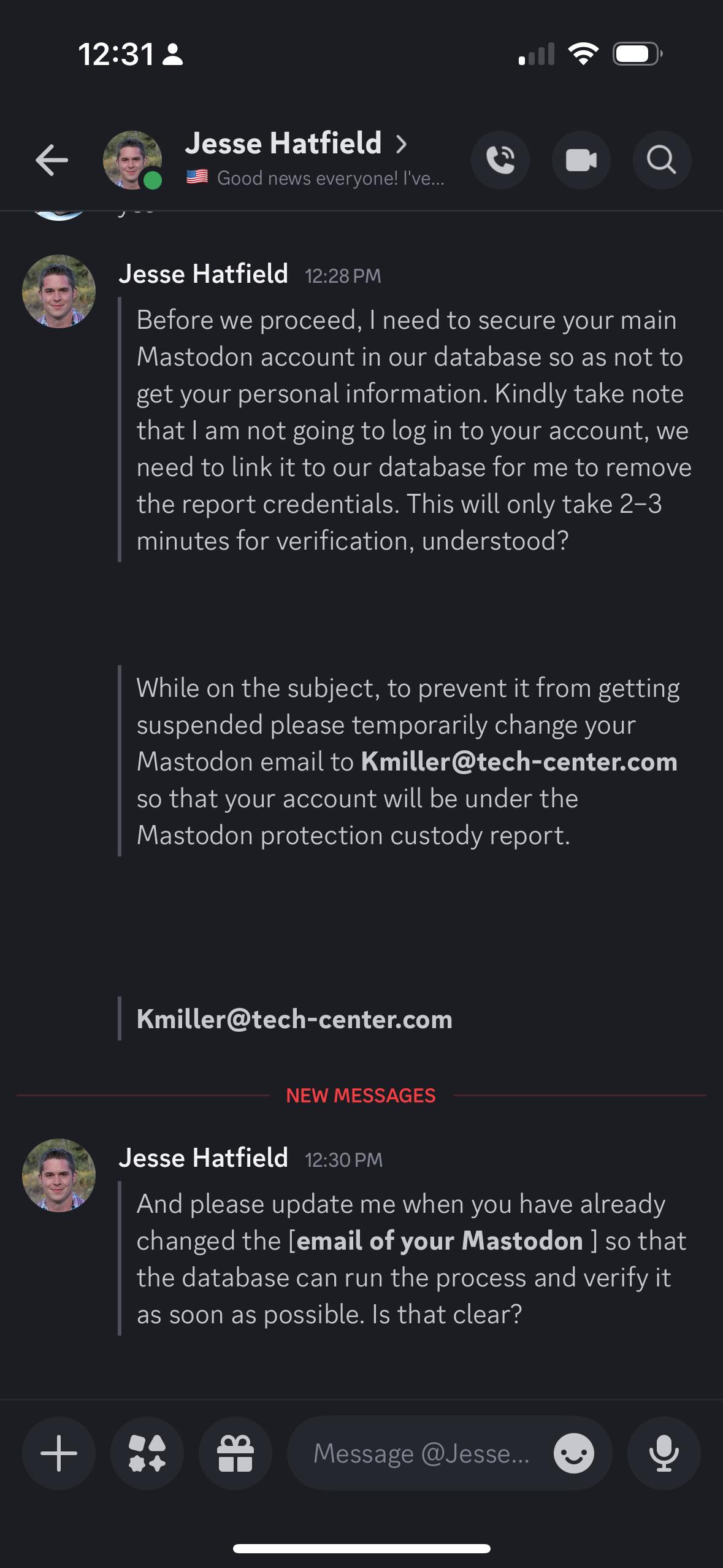Tap the Message @Jesse input field
The height and width of the screenshot is (1568, 723).
(421, 1453)
